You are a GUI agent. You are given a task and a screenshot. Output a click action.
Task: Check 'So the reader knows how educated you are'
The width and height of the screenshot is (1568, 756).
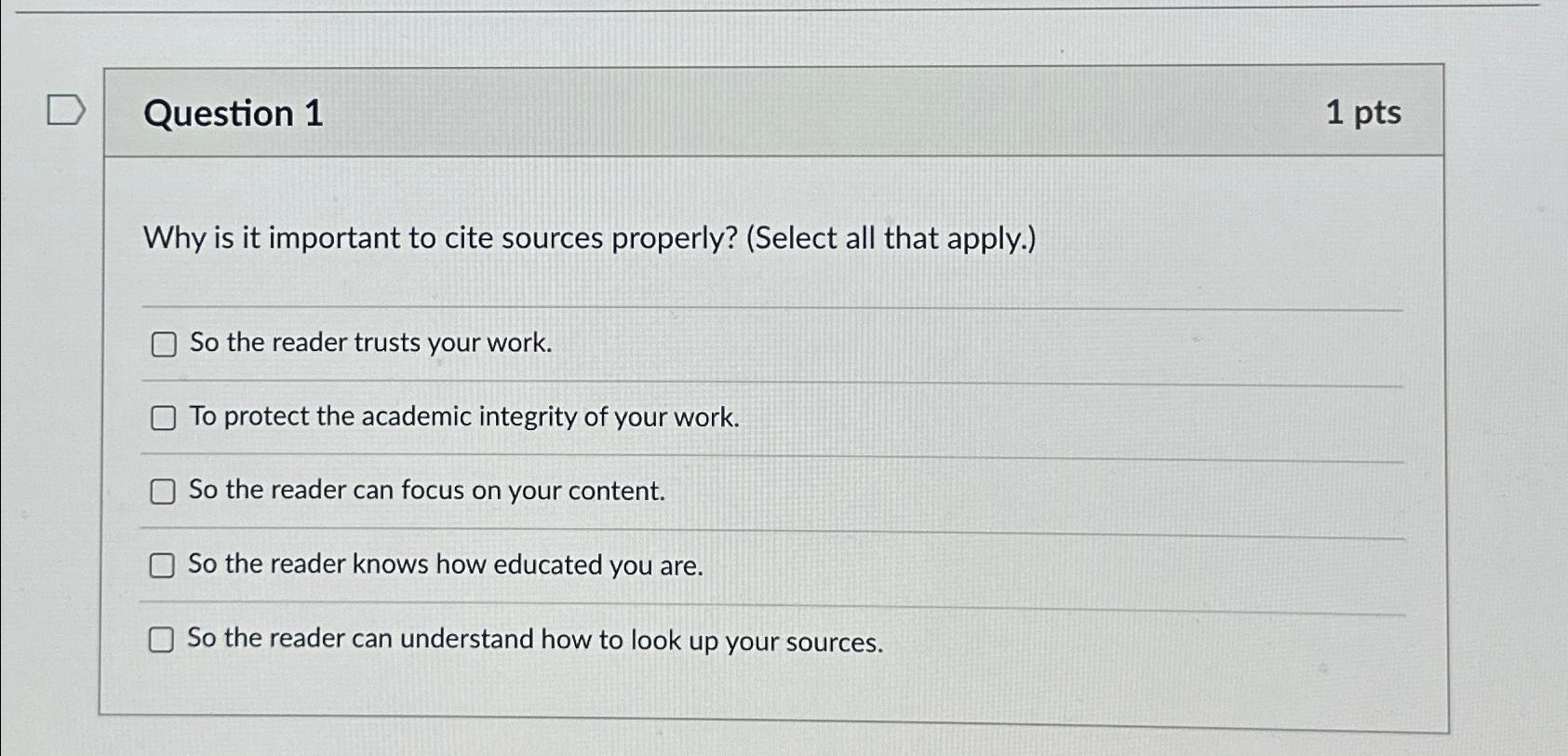tap(164, 564)
